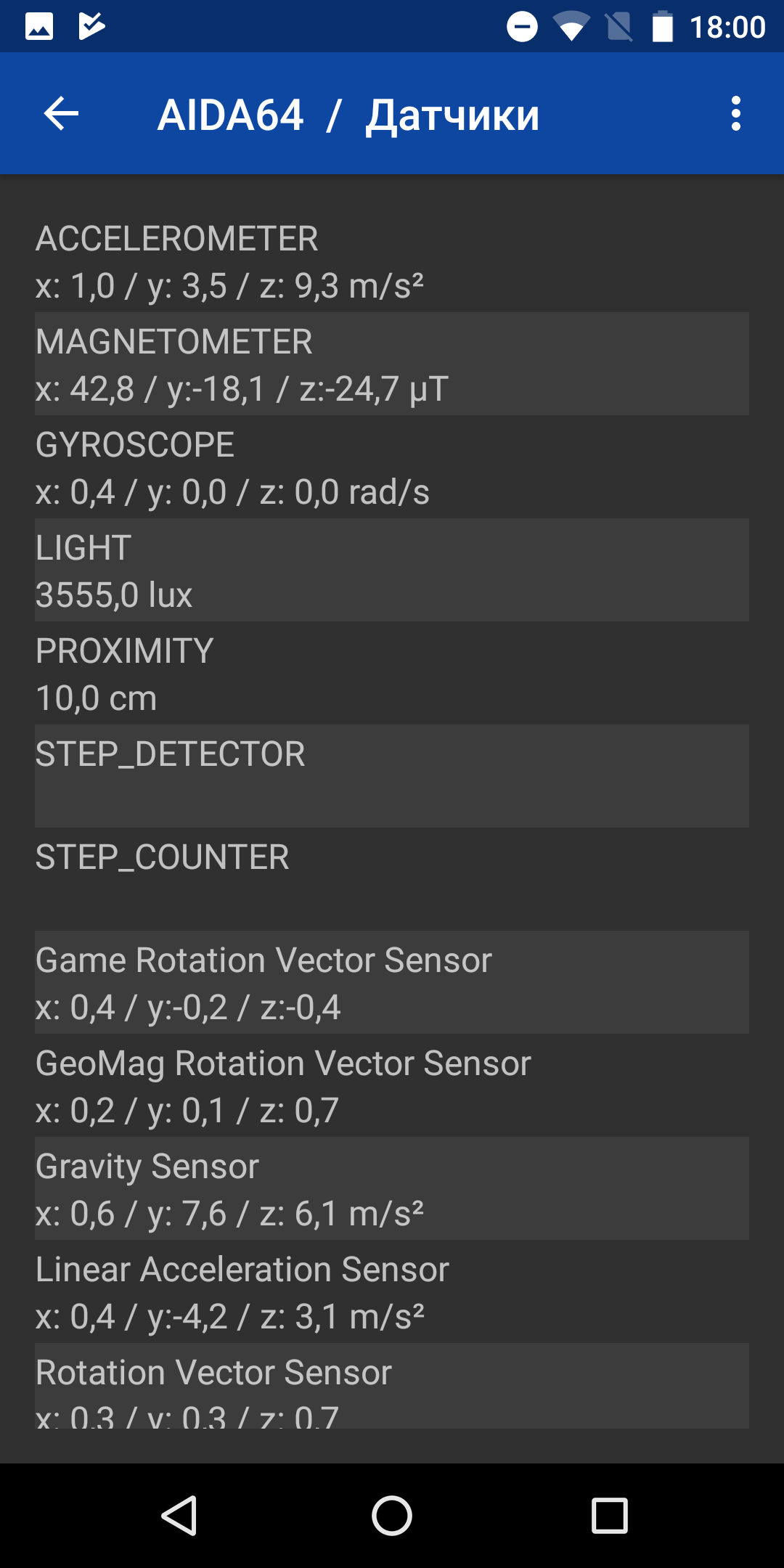Screen dimensions: 784x1568
Task: Open recent apps with the square button
Action: coord(610,1516)
